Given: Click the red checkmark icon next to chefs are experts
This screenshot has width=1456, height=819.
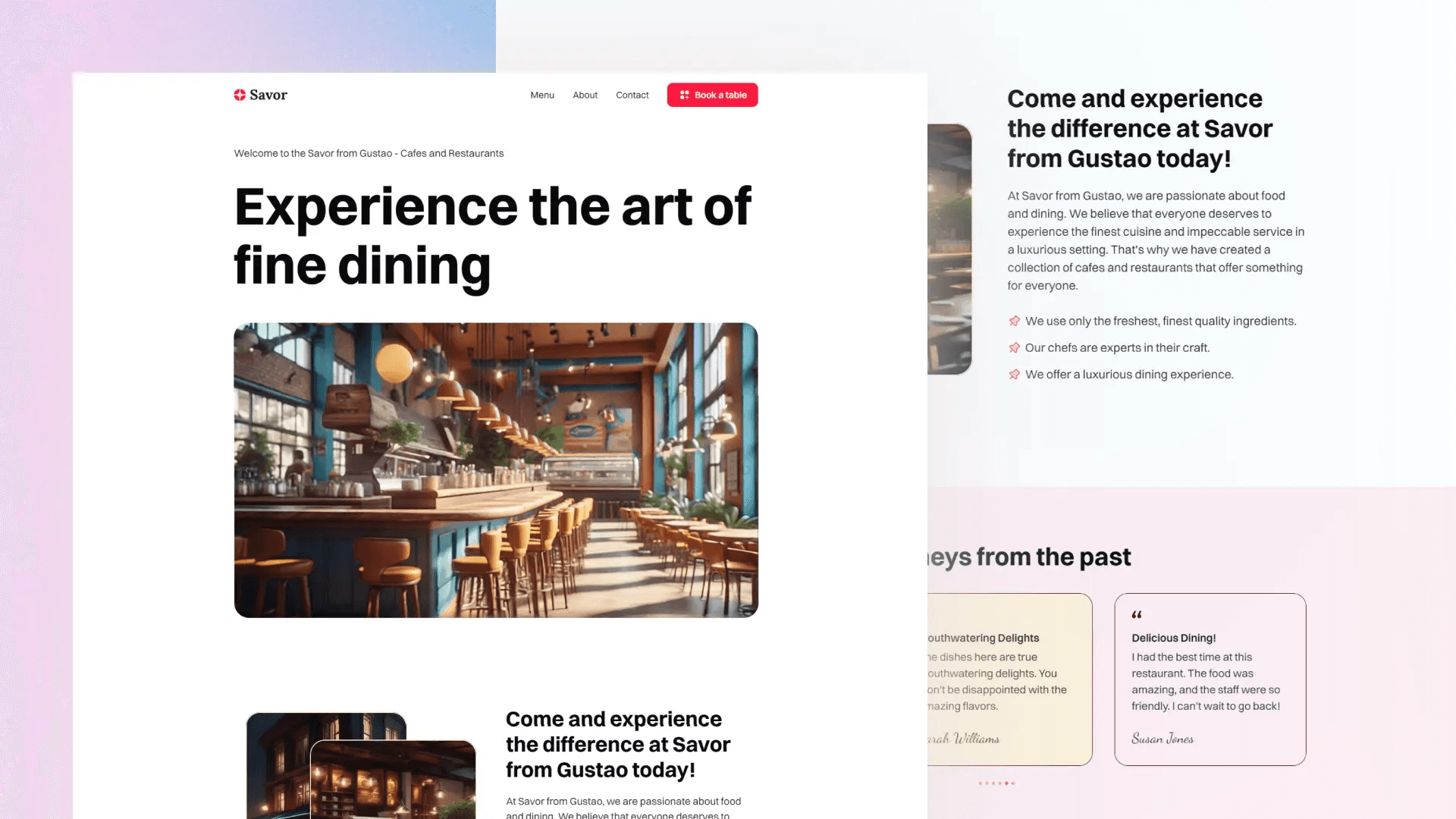Looking at the screenshot, I should pyautogui.click(x=1014, y=347).
